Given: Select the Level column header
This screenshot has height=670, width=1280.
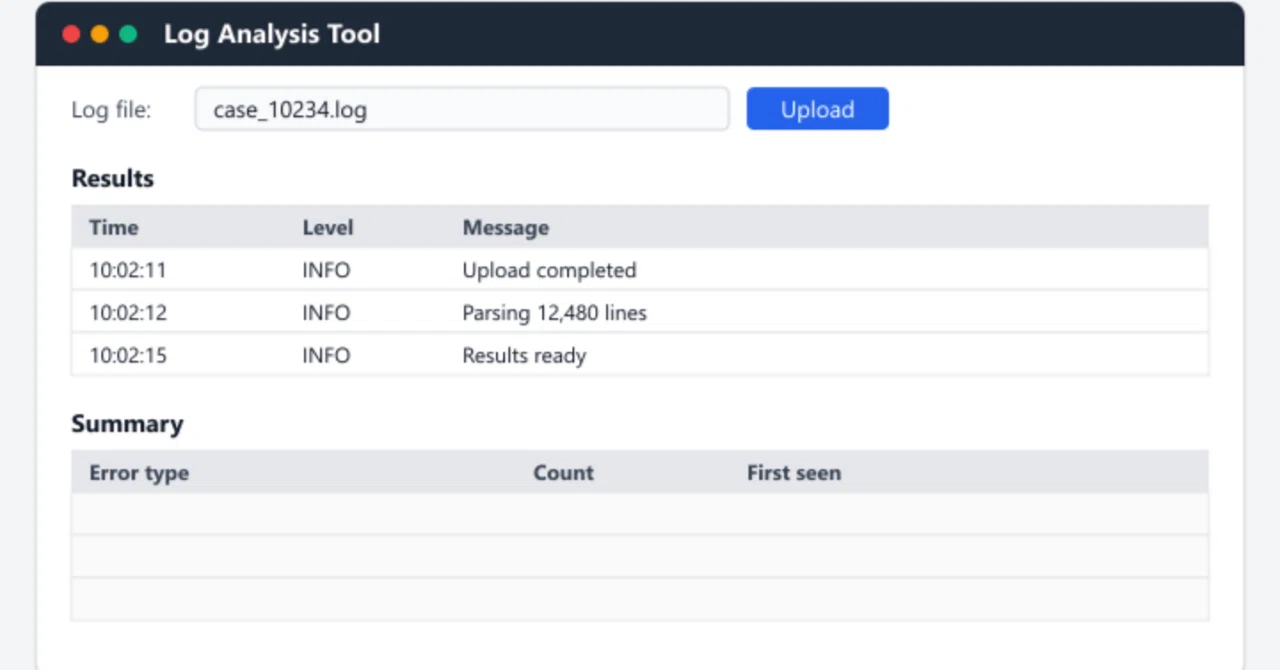Looking at the screenshot, I should tap(328, 227).
